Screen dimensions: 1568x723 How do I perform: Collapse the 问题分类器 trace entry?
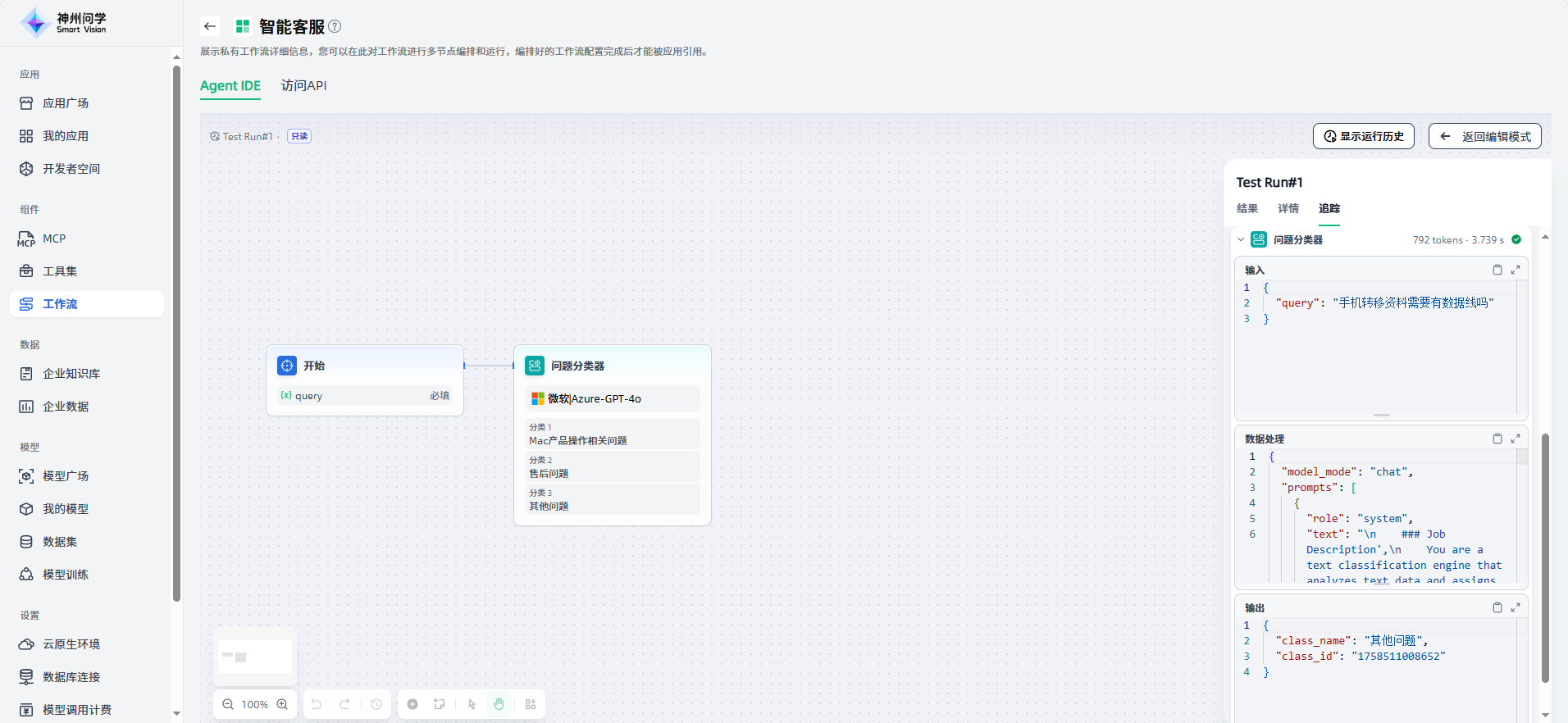[x=1241, y=240]
